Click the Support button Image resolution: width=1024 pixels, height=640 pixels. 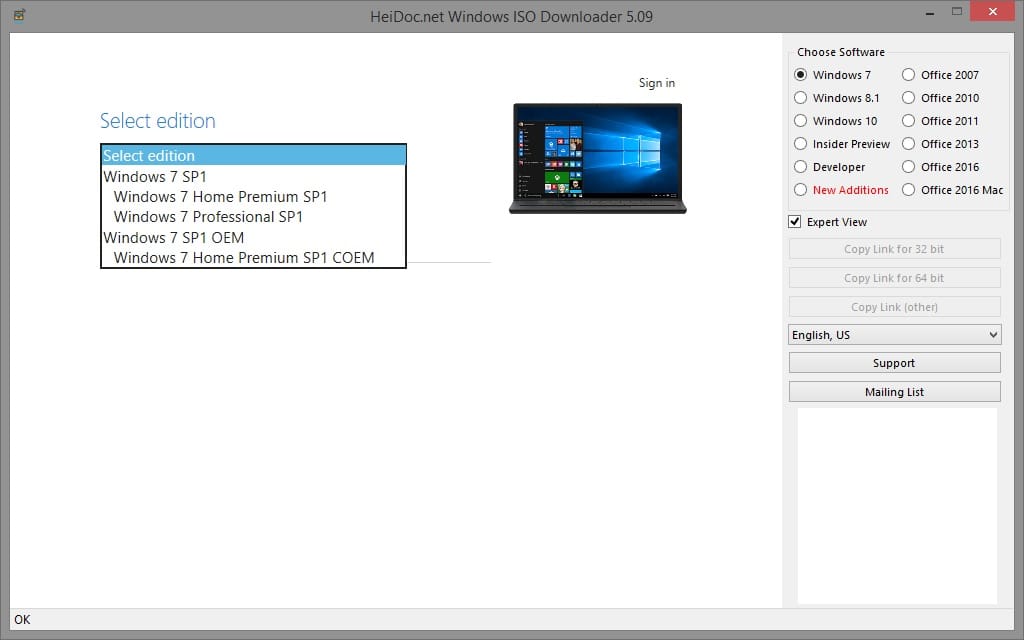click(x=895, y=363)
